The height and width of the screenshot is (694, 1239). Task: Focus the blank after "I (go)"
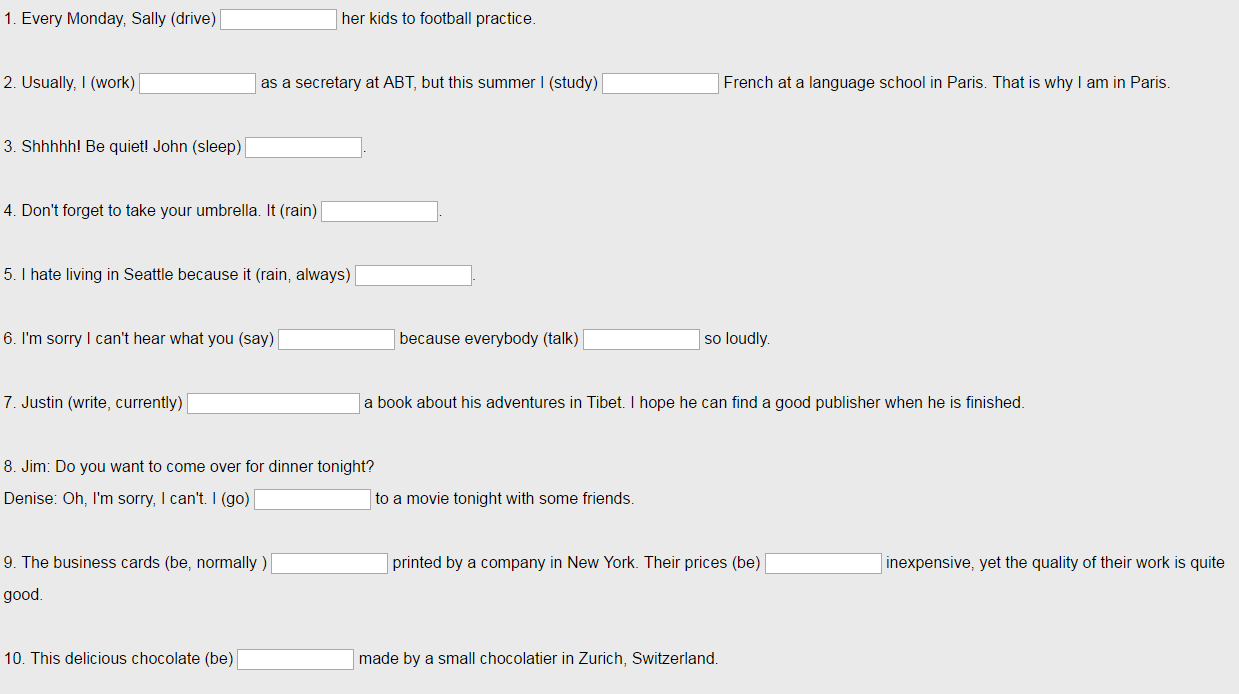click(x=312, y=499)
